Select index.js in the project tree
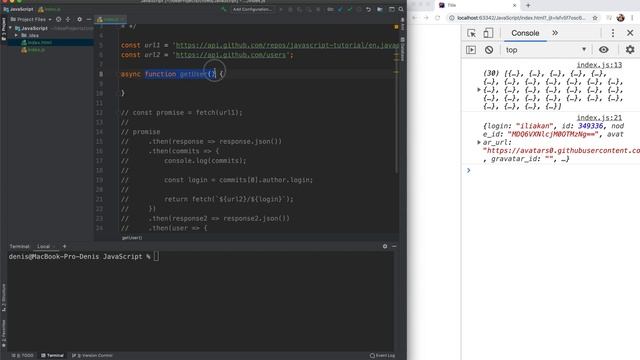Image resolution: width=640 pixels, height=360 pixels. coord(33,50)
